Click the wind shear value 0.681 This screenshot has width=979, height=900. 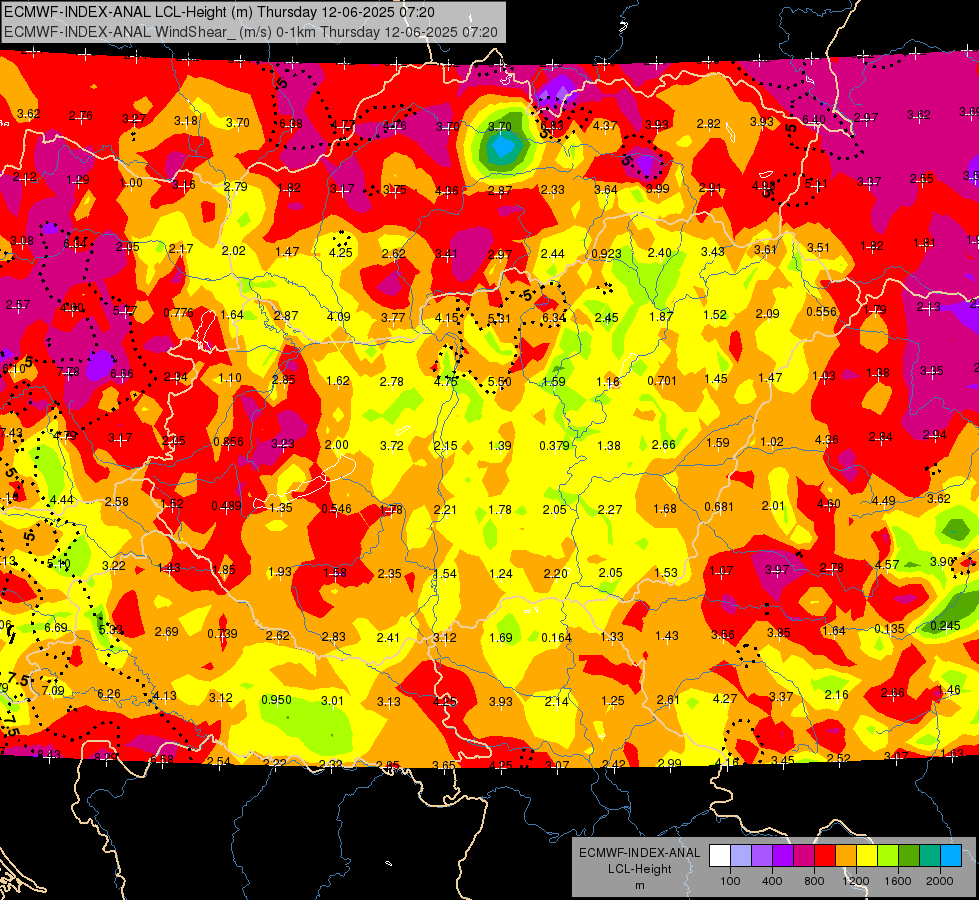click(x=719, y=507)
